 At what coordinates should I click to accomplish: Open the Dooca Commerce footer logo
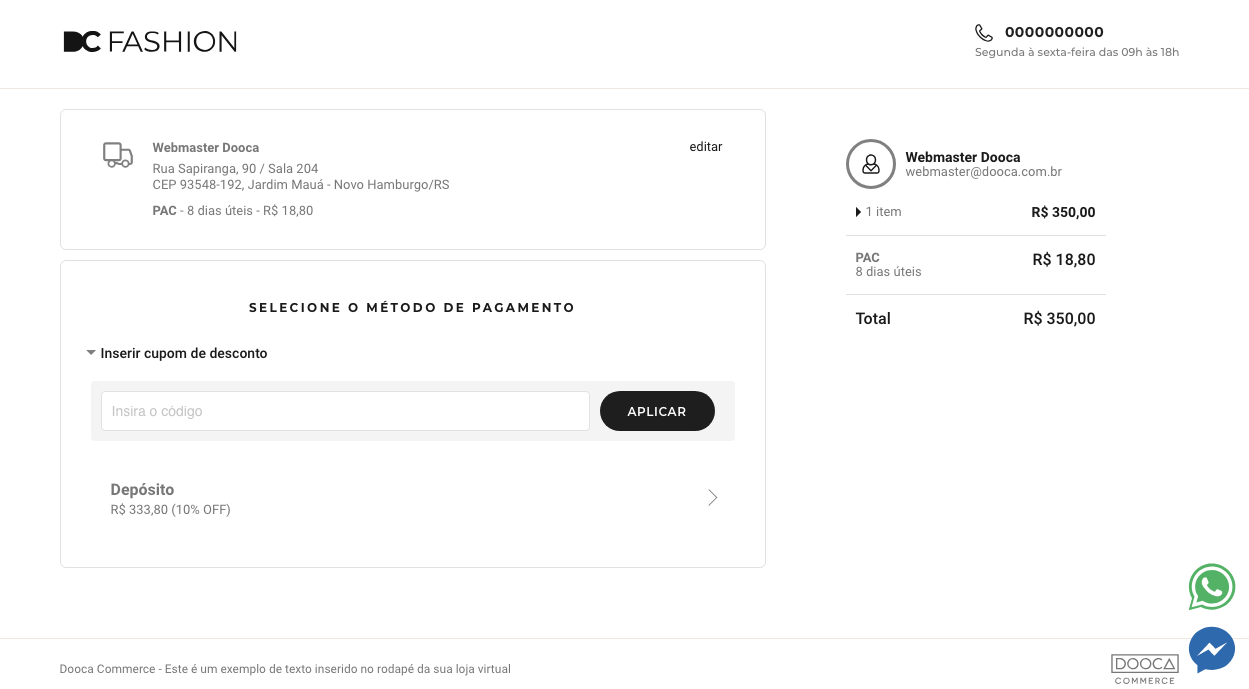pos(1145,669)
